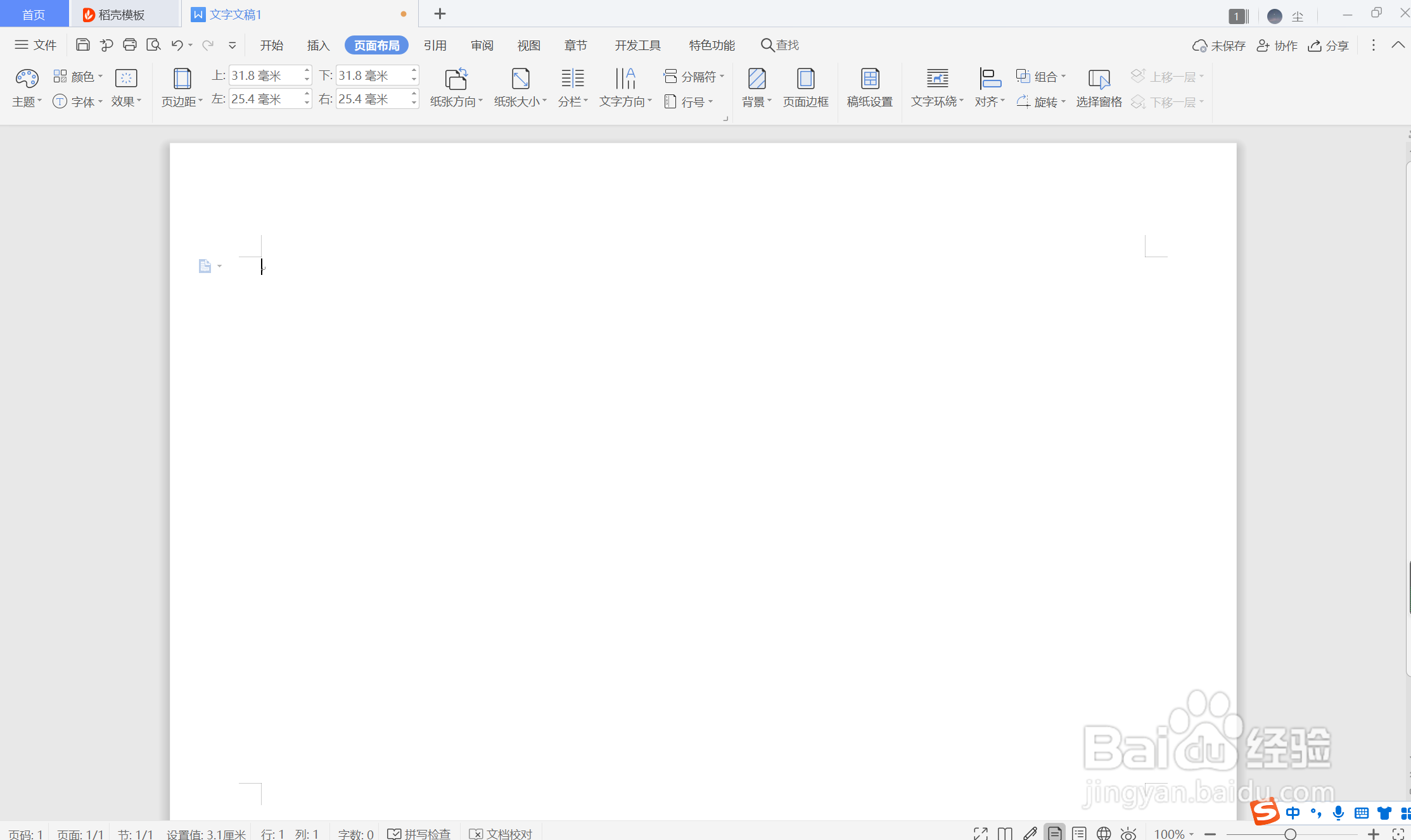This screenshot has height=840, width=1411.
Task: Open the Developer Tools (开发工具) tab
Action: (637, 45)
